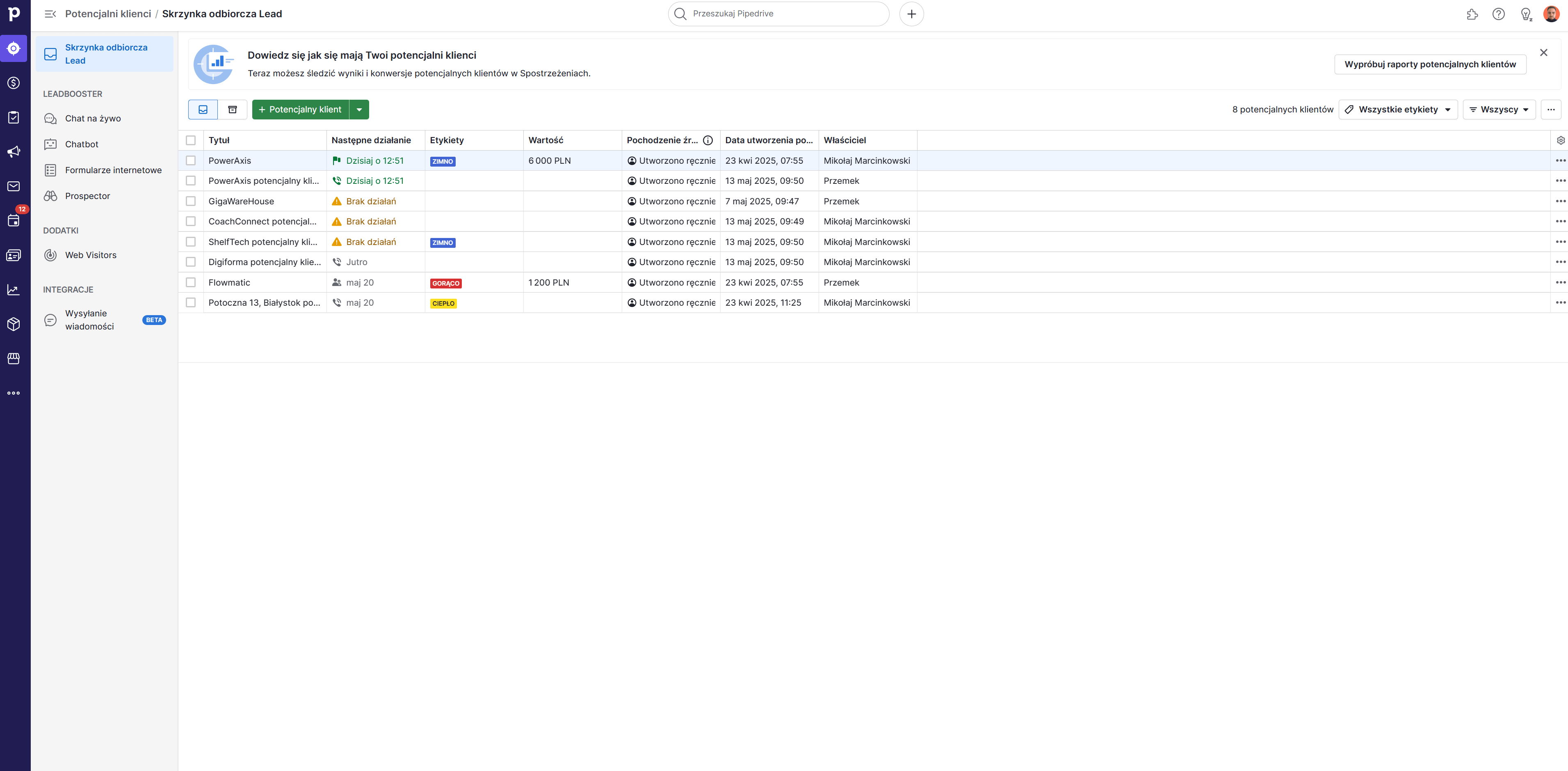Open the PowerAxis row three-dots menu
The image size is (1568, 771).
pos(1560,161)
